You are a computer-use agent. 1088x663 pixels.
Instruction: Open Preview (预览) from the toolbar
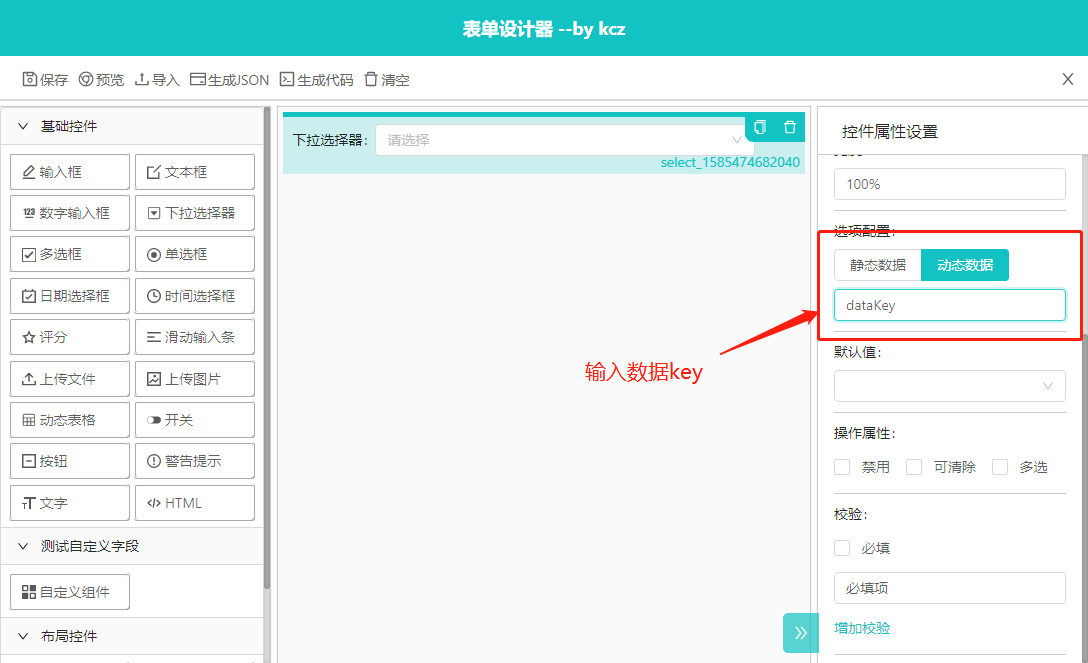(86, 80)
